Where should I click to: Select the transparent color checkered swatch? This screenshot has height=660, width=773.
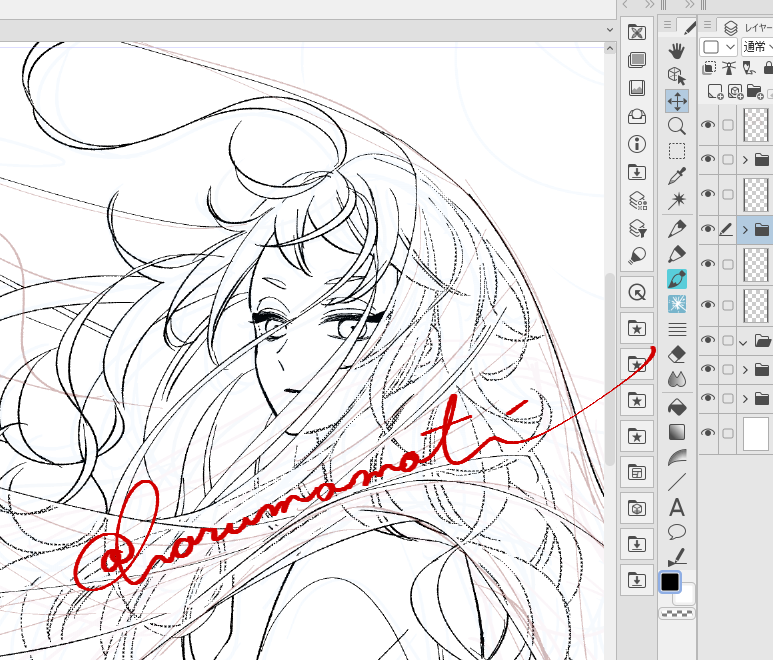tap(677, 613)
